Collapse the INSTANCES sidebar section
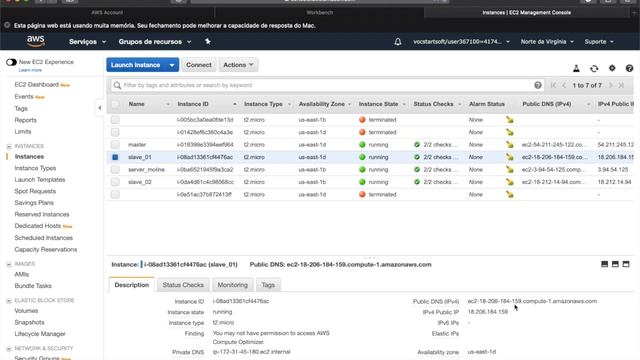Viewport: 640px width, 360px height. [x=9, y=146]
